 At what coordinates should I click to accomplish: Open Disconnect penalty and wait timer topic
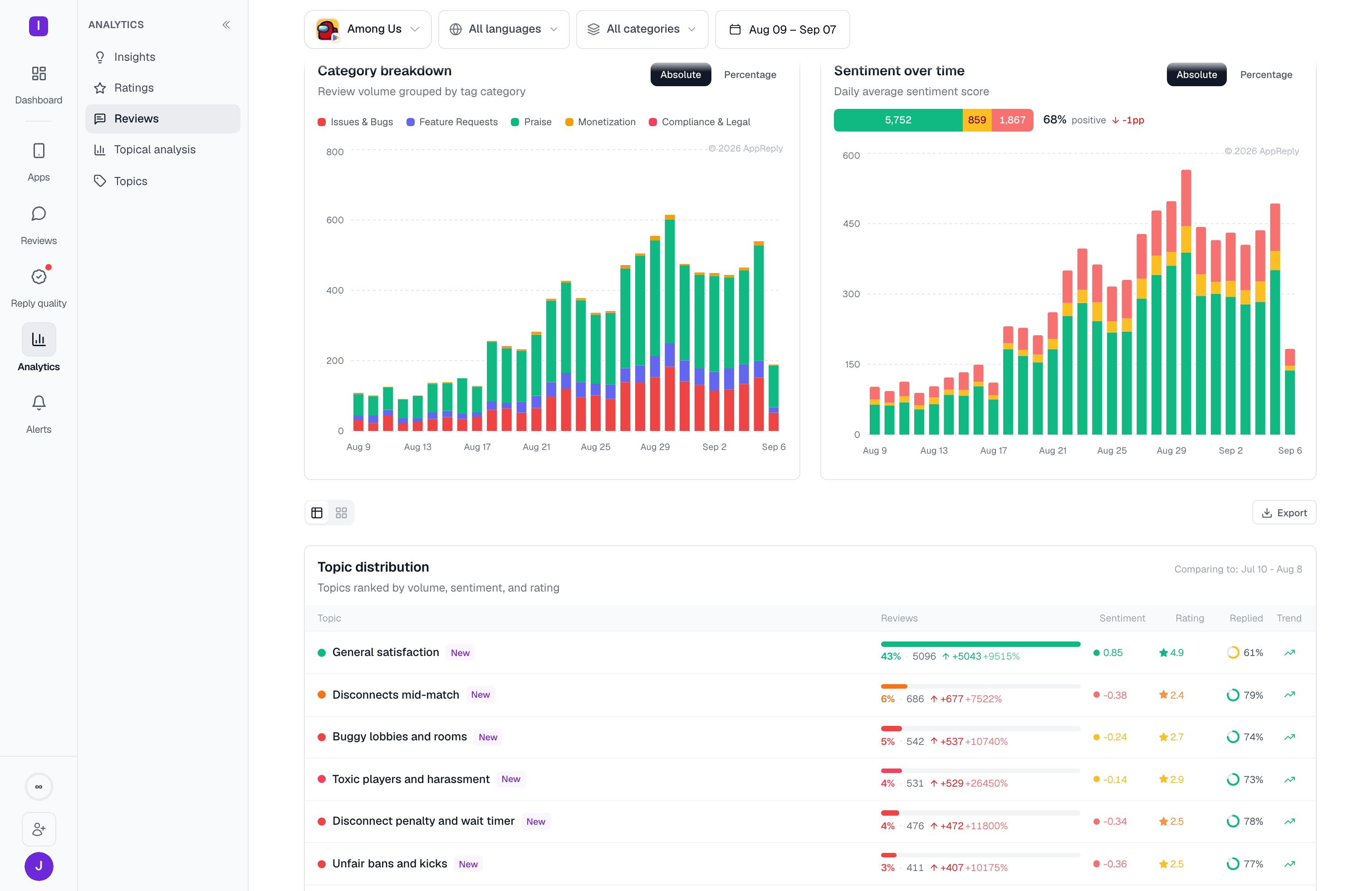tap(423, 821)
